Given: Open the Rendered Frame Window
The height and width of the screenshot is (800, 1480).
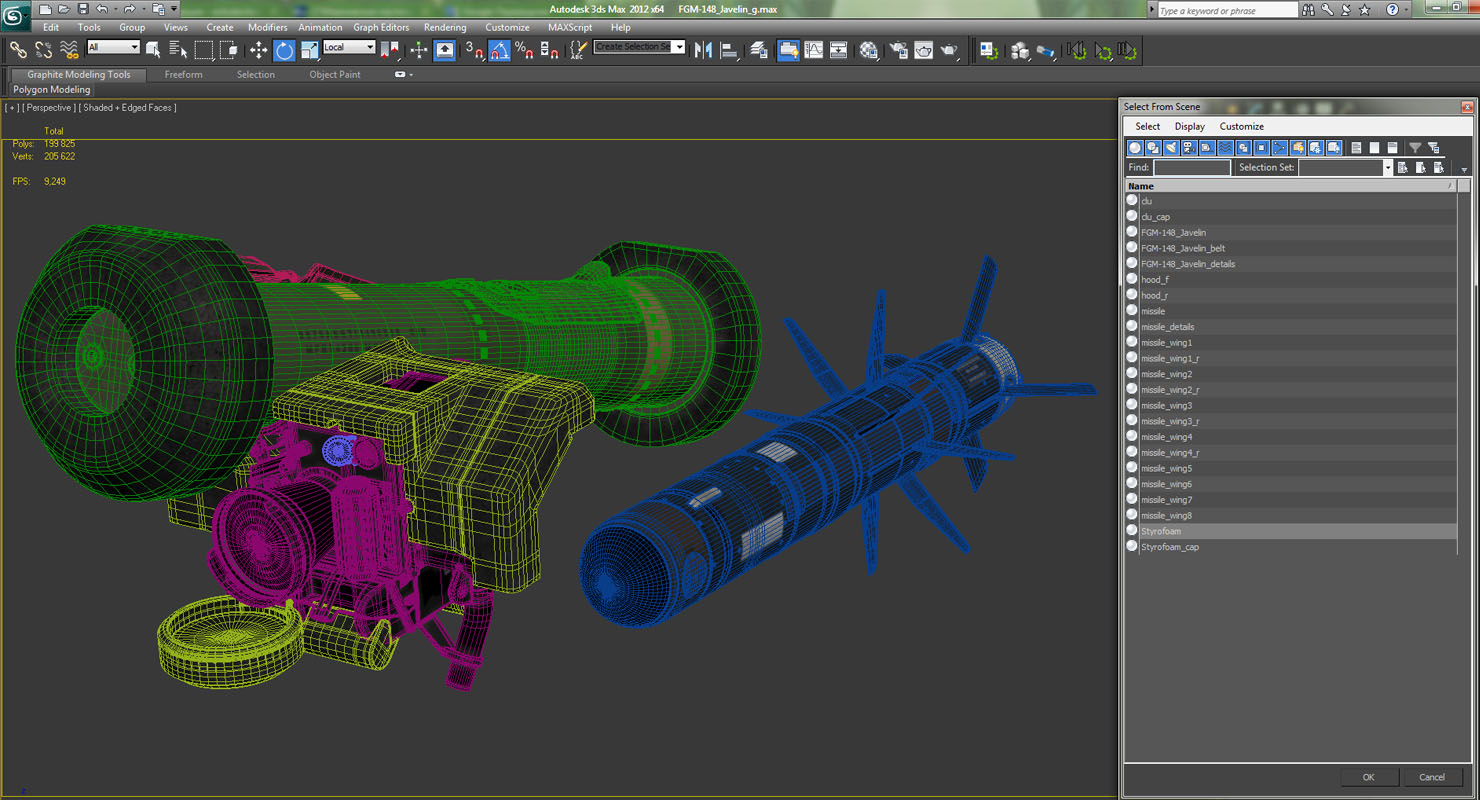Looking at the screenshot, I should click(x=924, y=49).
